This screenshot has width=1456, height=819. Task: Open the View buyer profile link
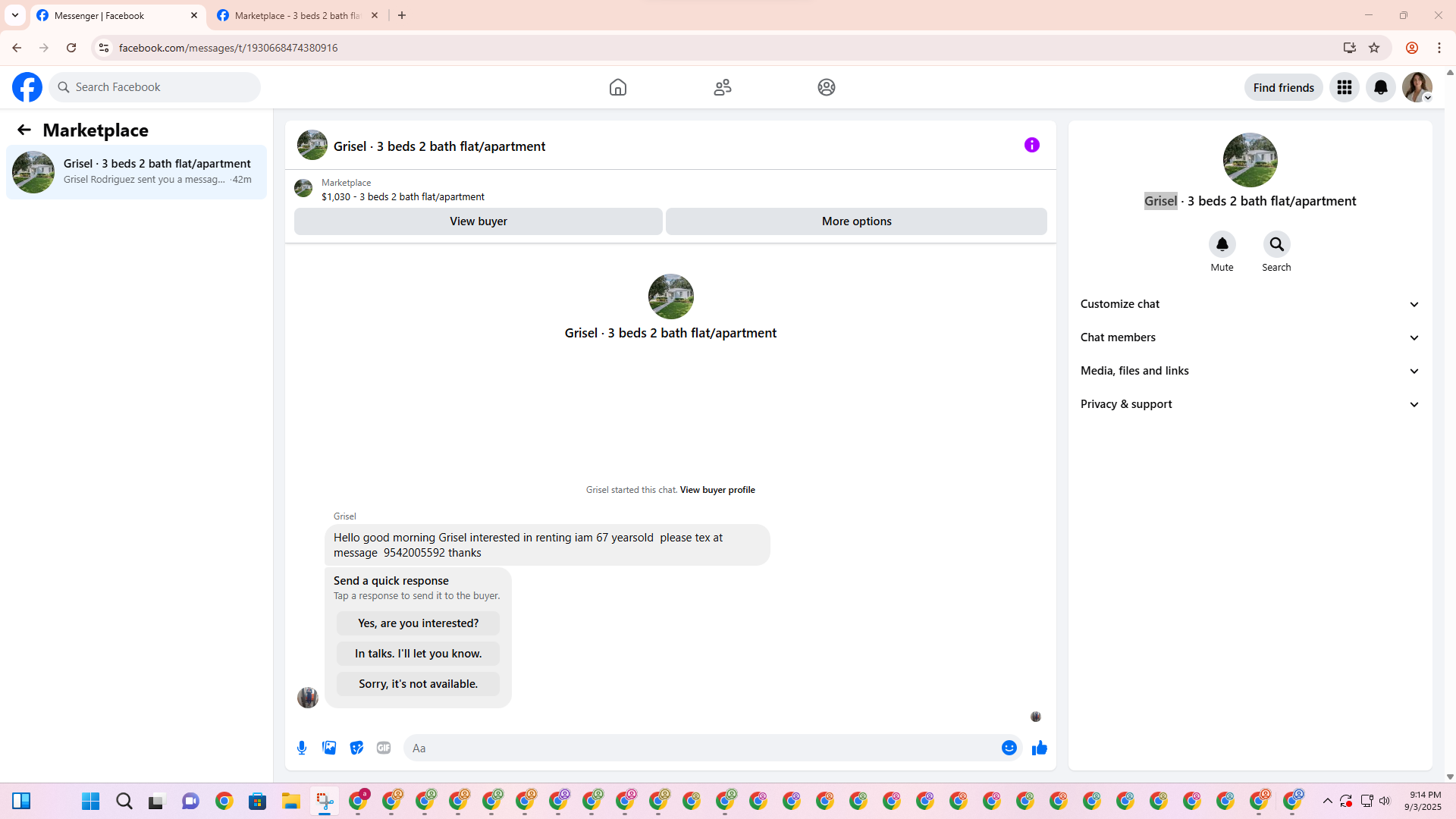(x=717, y=490)
